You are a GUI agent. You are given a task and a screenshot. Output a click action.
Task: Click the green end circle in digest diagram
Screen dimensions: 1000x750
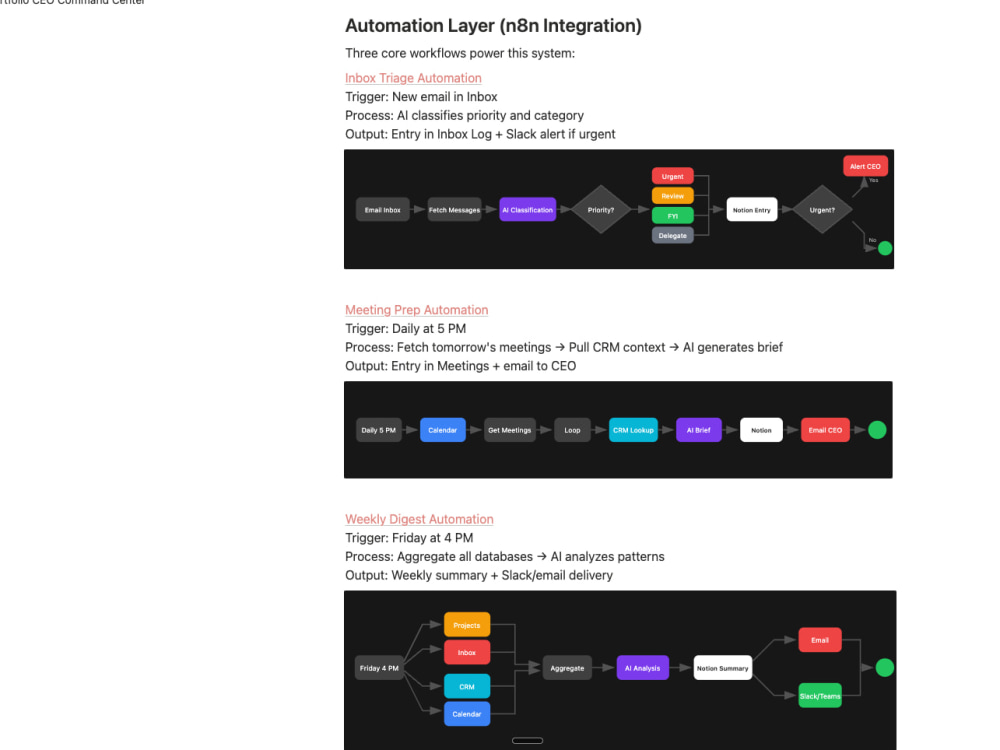click(x=884, y=668)
